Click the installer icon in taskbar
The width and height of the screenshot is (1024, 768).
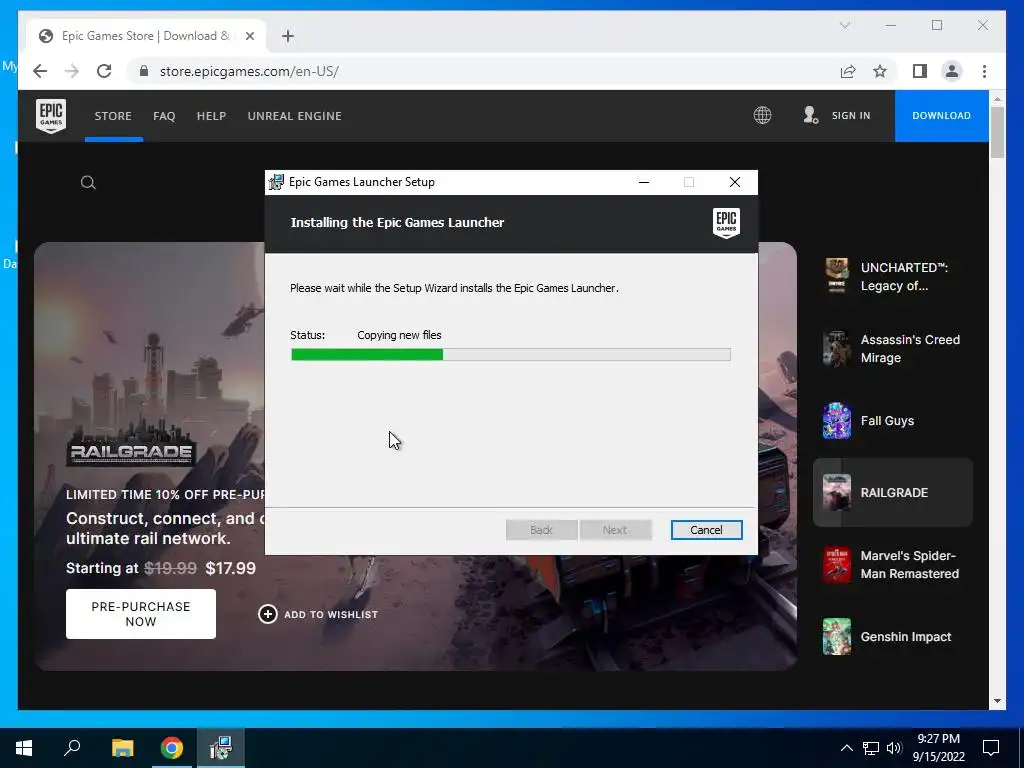coord(221,748)
